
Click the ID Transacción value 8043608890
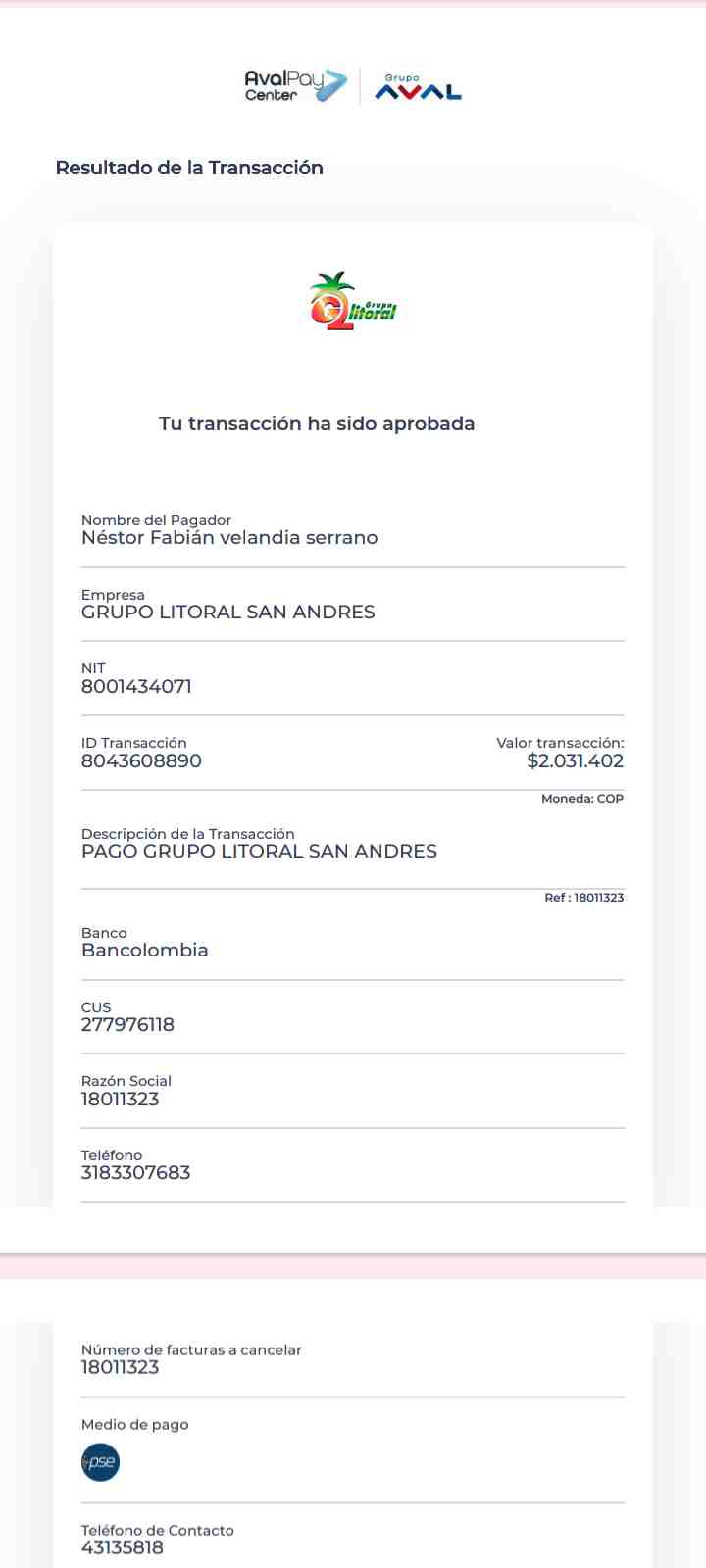(141, 760)
